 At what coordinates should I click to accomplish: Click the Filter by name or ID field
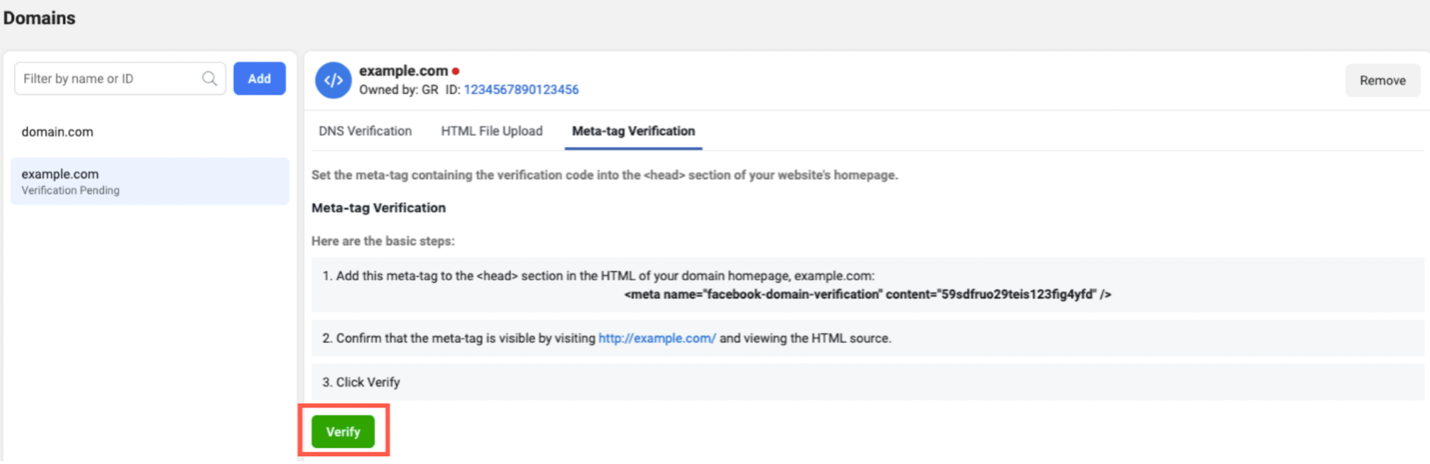(x=120, y=79)
